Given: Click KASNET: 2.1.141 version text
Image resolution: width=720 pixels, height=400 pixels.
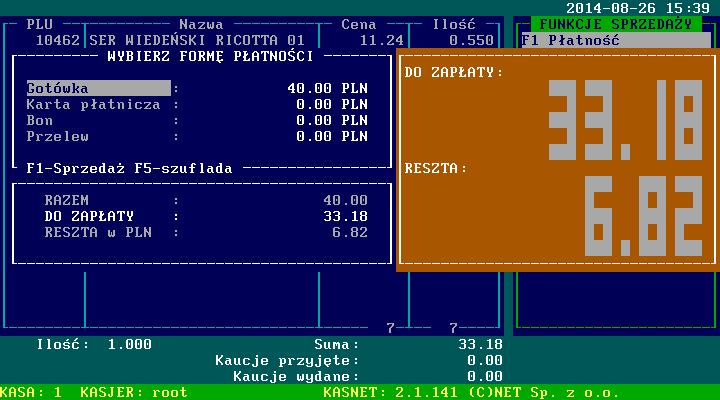Looking at the screenshot, I should point(390,393).
